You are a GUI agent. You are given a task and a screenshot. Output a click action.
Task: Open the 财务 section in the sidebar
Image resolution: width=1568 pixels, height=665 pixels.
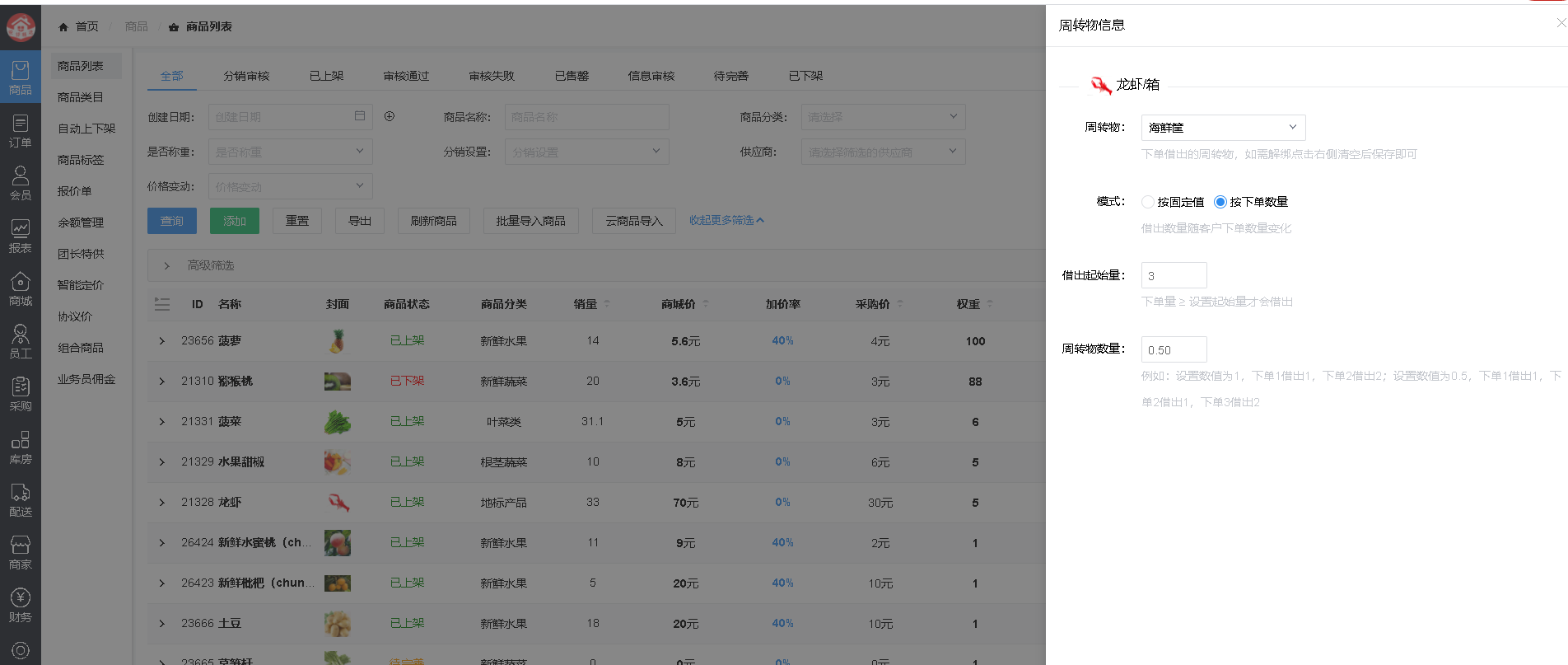coord(21,606)
